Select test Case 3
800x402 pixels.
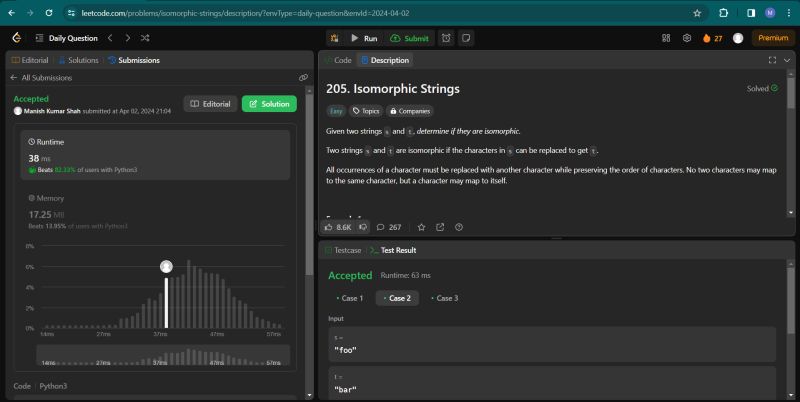(445, 298)
